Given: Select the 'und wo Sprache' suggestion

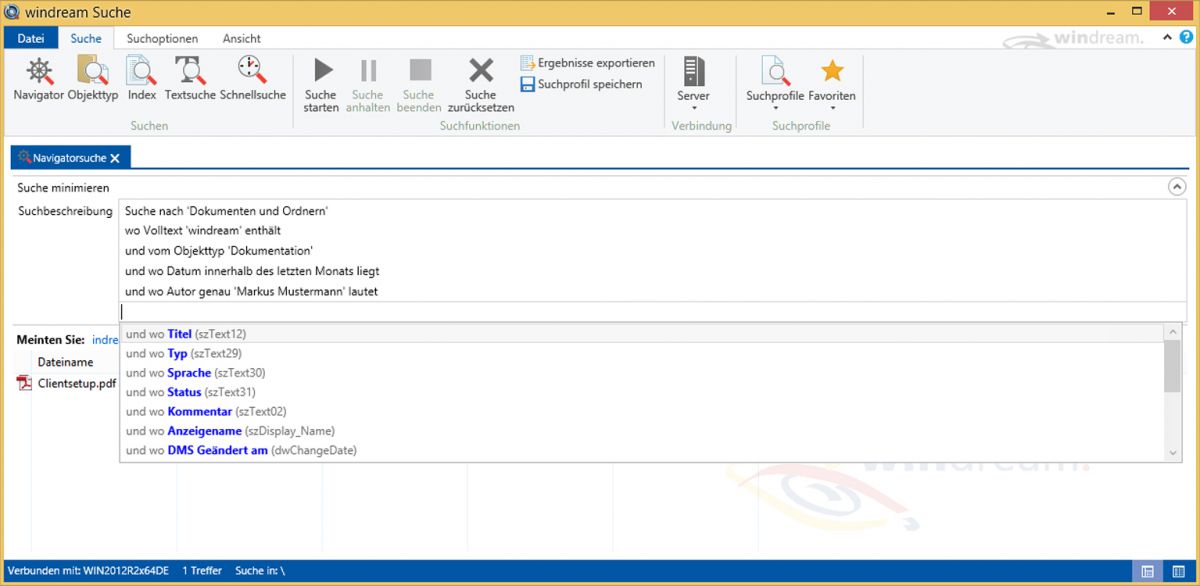Looking at the screenshot, I should (x=188, y=373).
